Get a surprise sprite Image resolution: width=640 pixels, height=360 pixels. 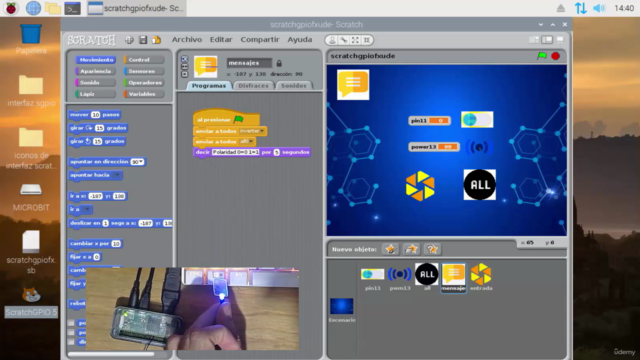tap(432, 249)
